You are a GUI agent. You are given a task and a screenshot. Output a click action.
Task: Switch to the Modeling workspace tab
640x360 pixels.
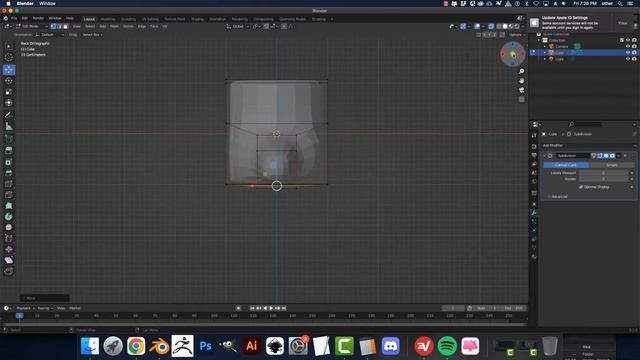pyautogui.click(x=108, y=19)
